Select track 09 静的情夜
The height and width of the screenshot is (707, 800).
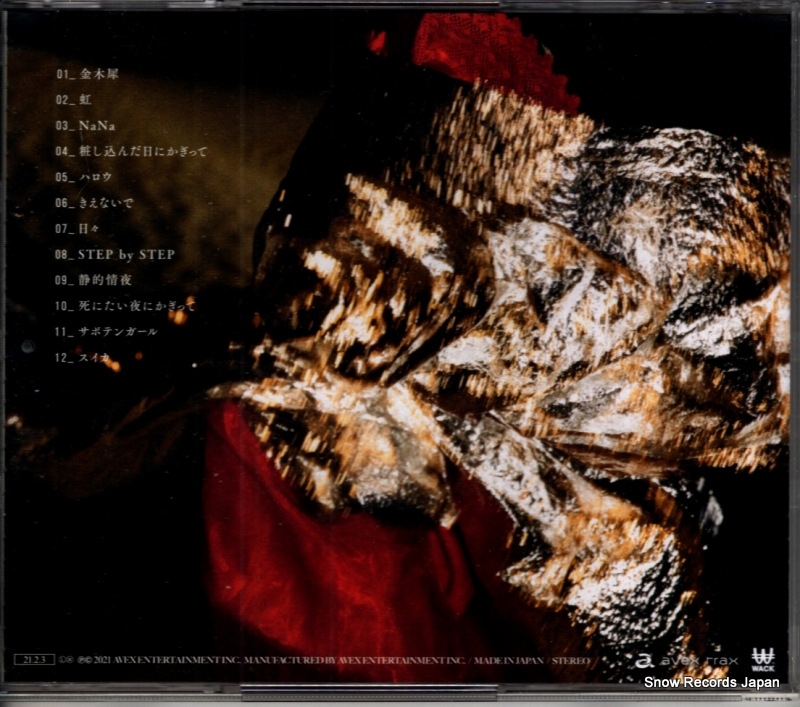pyautogui.click(x=93, y=280)
